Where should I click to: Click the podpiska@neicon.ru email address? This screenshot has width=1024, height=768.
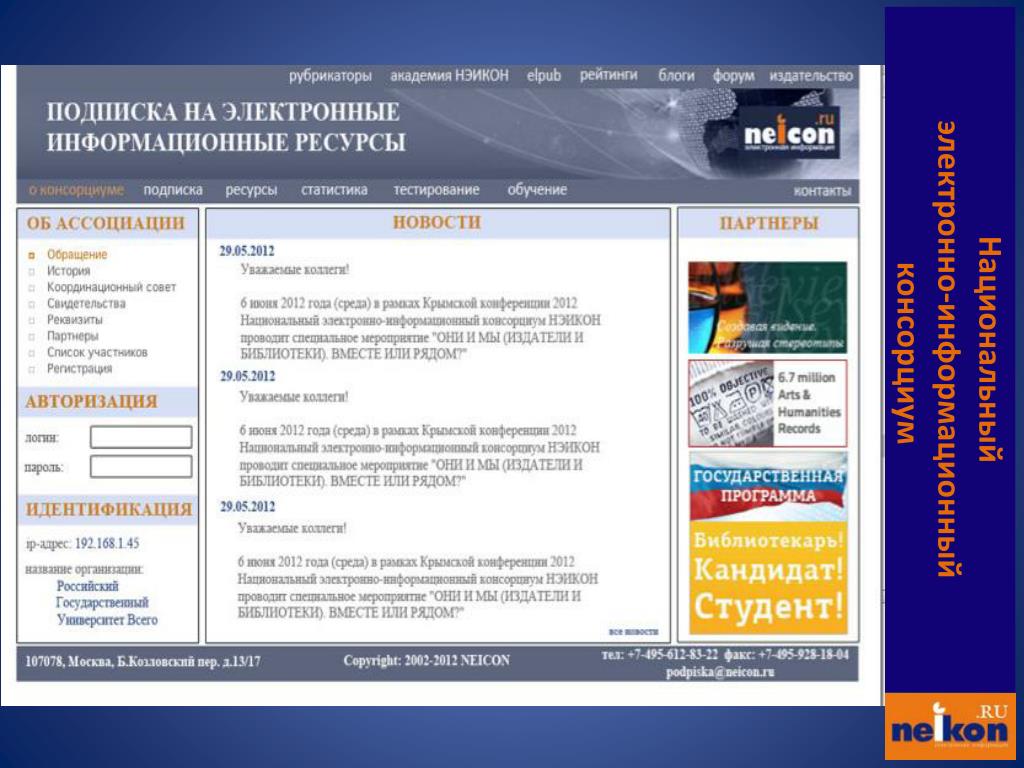[720, 672]
